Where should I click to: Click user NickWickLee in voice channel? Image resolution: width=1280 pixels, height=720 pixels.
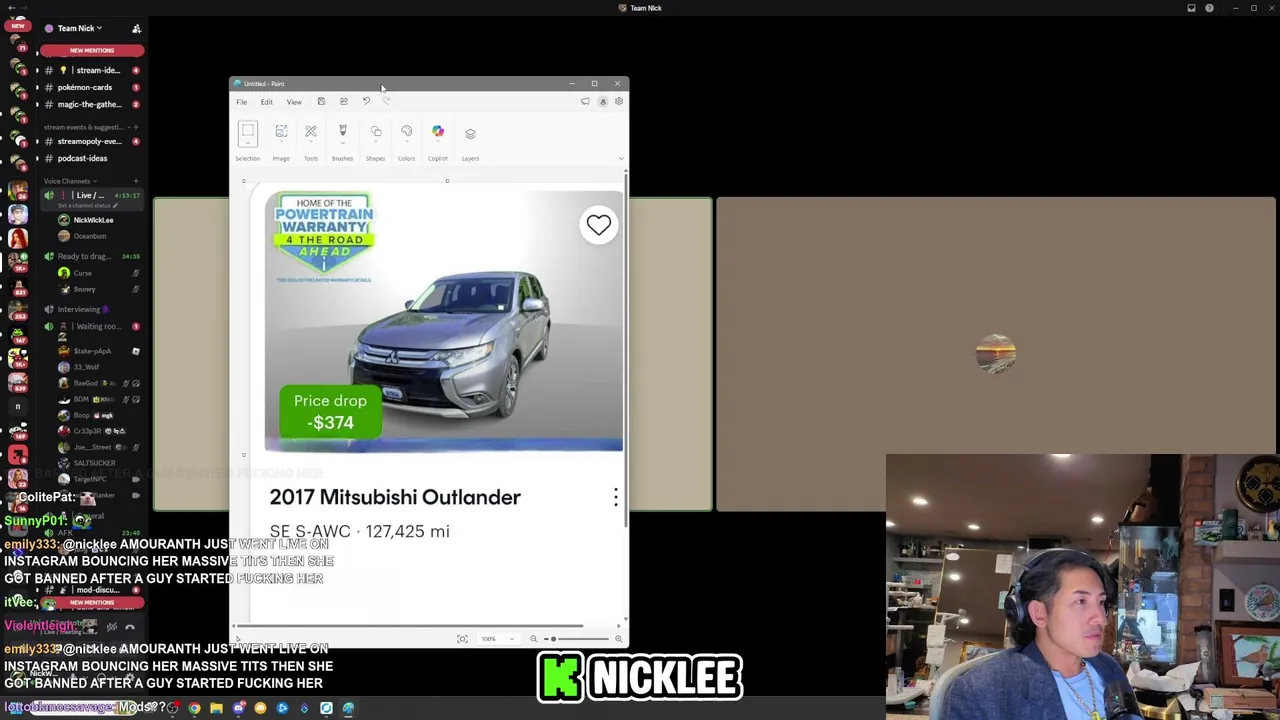(93, 220)
